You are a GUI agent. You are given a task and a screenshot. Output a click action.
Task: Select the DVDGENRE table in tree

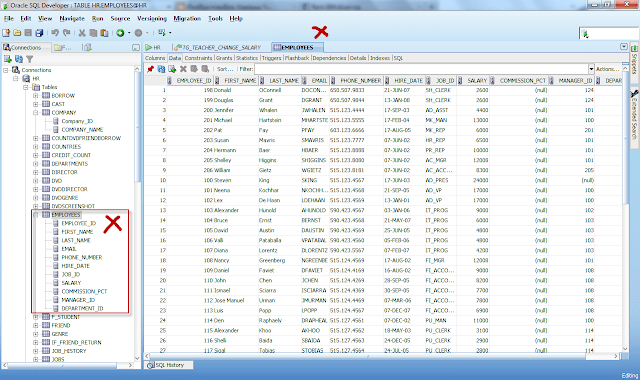[x=64, y=198]
